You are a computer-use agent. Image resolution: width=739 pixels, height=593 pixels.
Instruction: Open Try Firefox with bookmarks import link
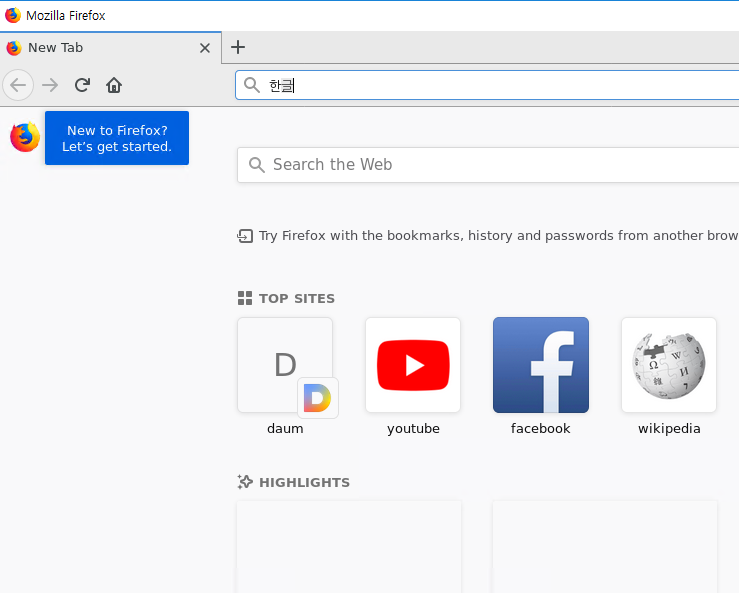499,236
